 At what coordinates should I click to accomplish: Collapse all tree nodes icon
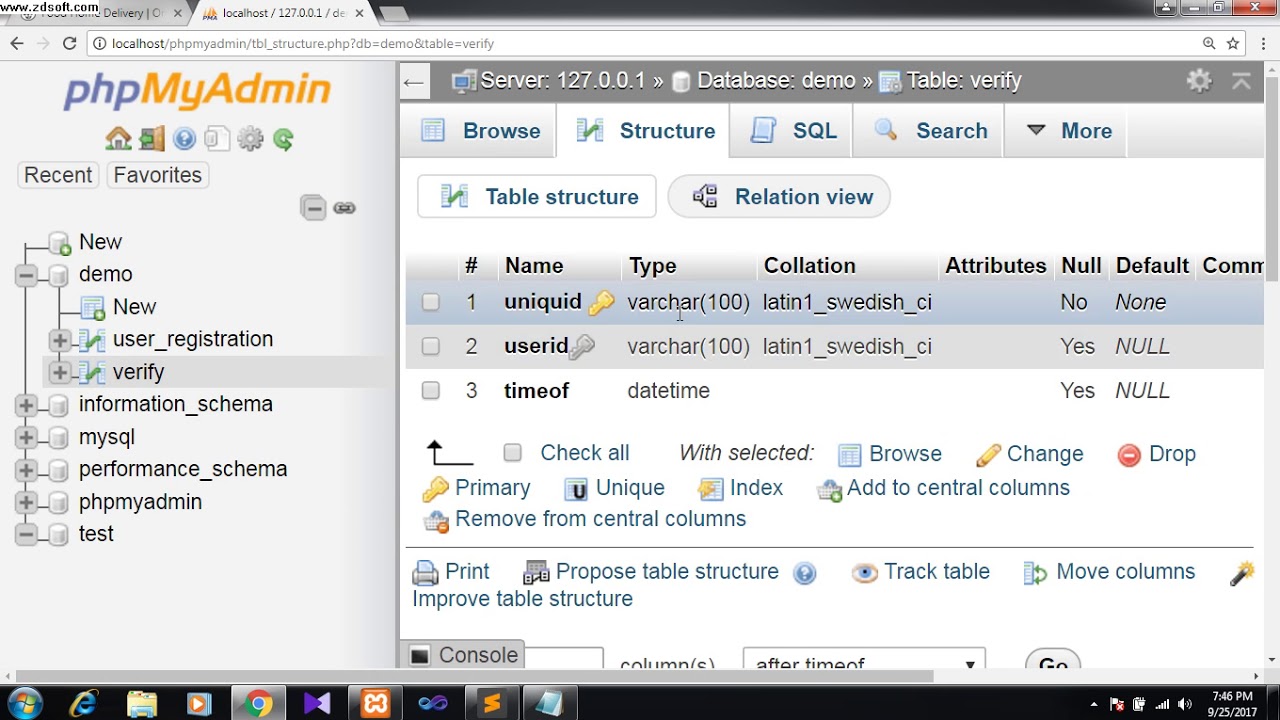[x=313, y=208]
